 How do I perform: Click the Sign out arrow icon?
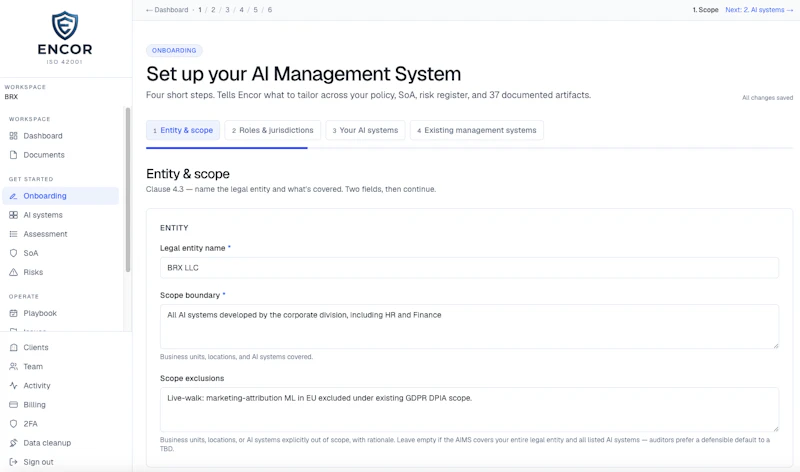pyautogui.click(x=13, y=462)
